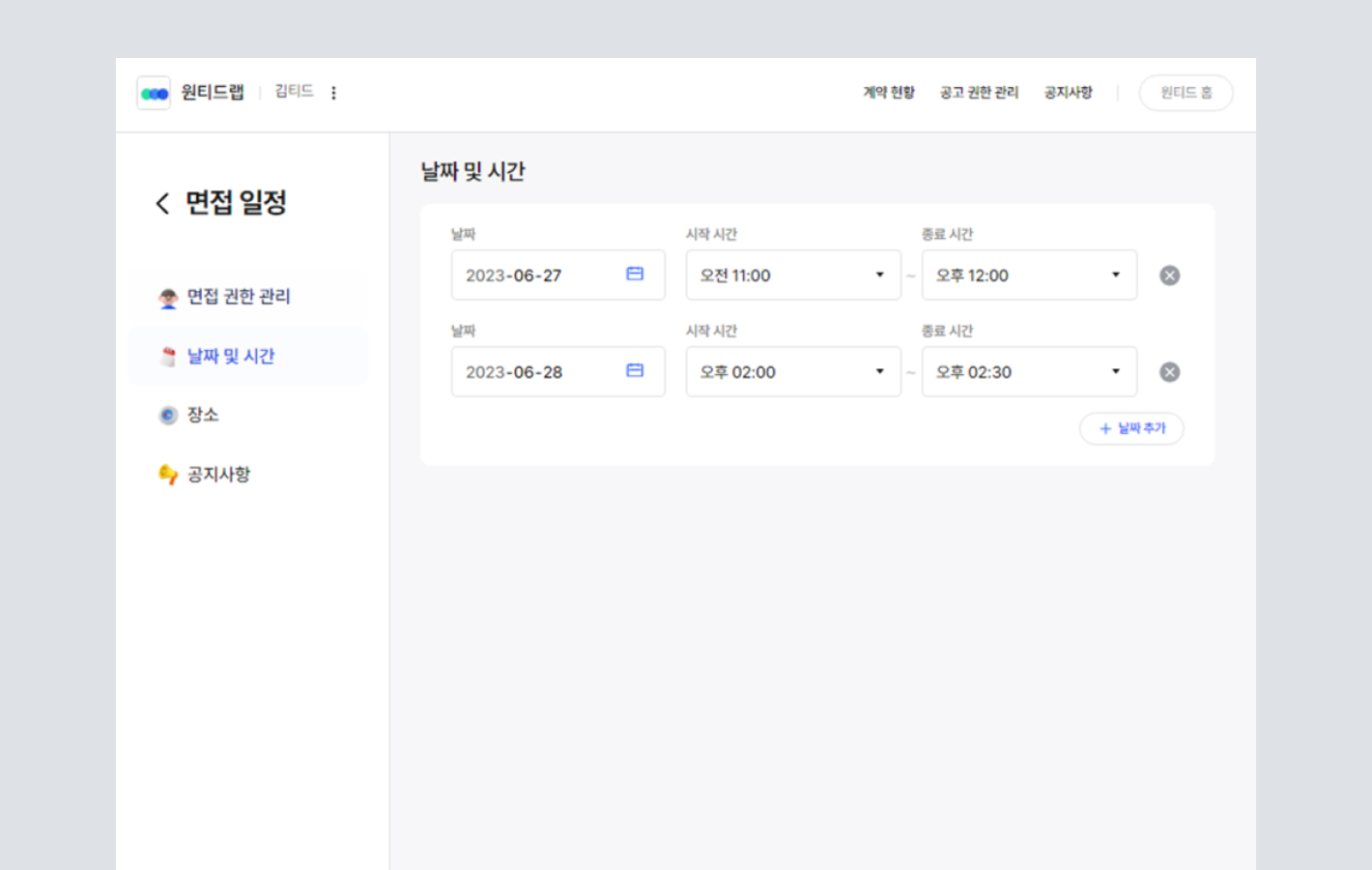Click the 면접 권한 관리 person icon
1372x870 pixels.
pos(168,298)
